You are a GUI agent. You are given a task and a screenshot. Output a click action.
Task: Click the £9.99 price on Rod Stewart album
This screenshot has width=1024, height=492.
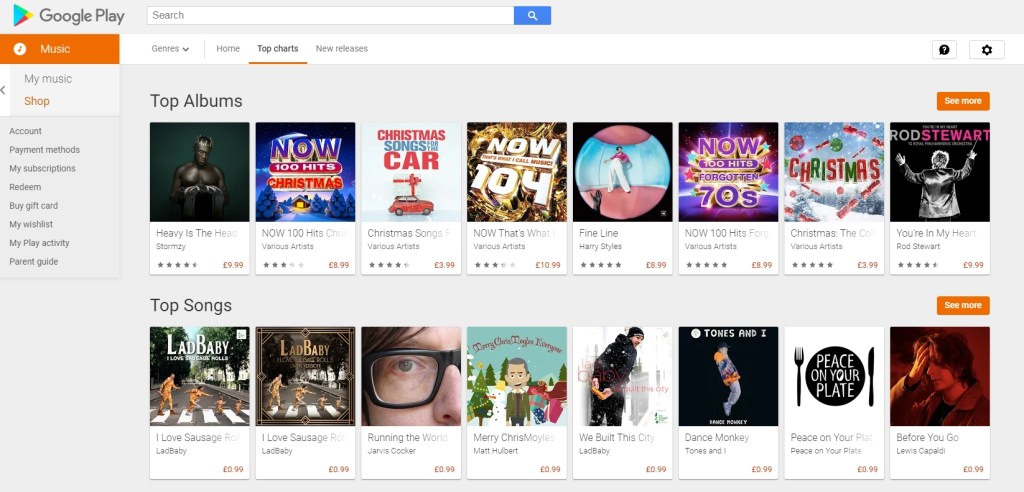[x=973, y=265]
